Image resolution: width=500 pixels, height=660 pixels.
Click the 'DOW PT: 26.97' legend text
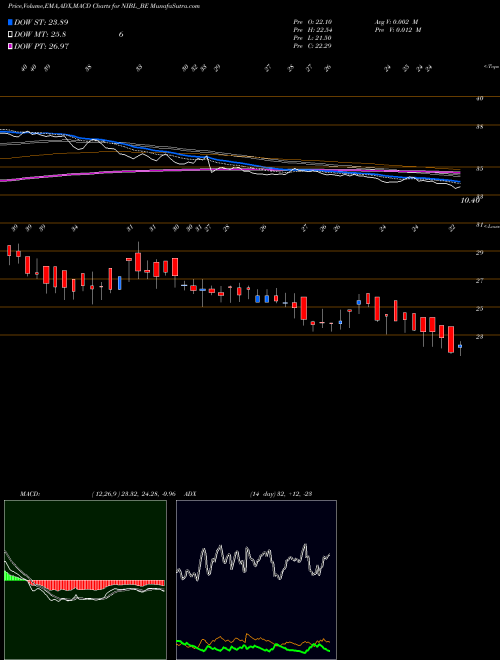[41, 46]
